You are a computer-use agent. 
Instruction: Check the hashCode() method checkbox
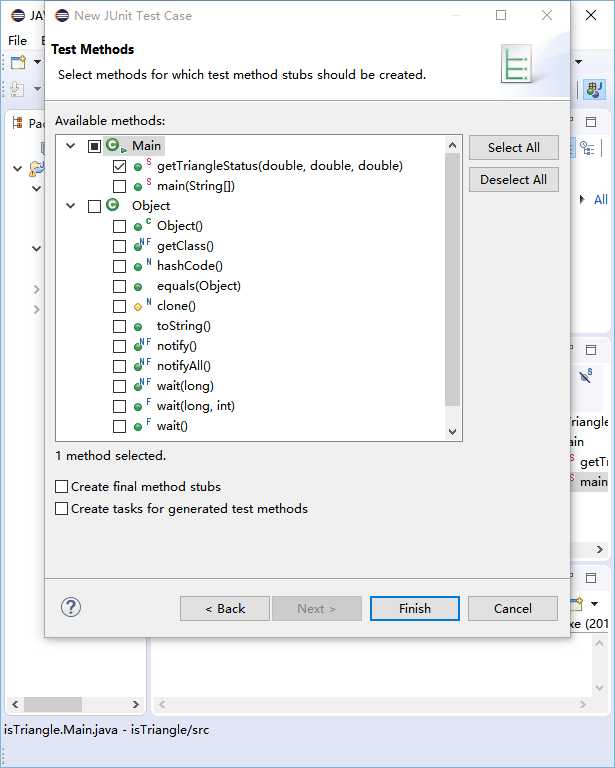point(119,266)
